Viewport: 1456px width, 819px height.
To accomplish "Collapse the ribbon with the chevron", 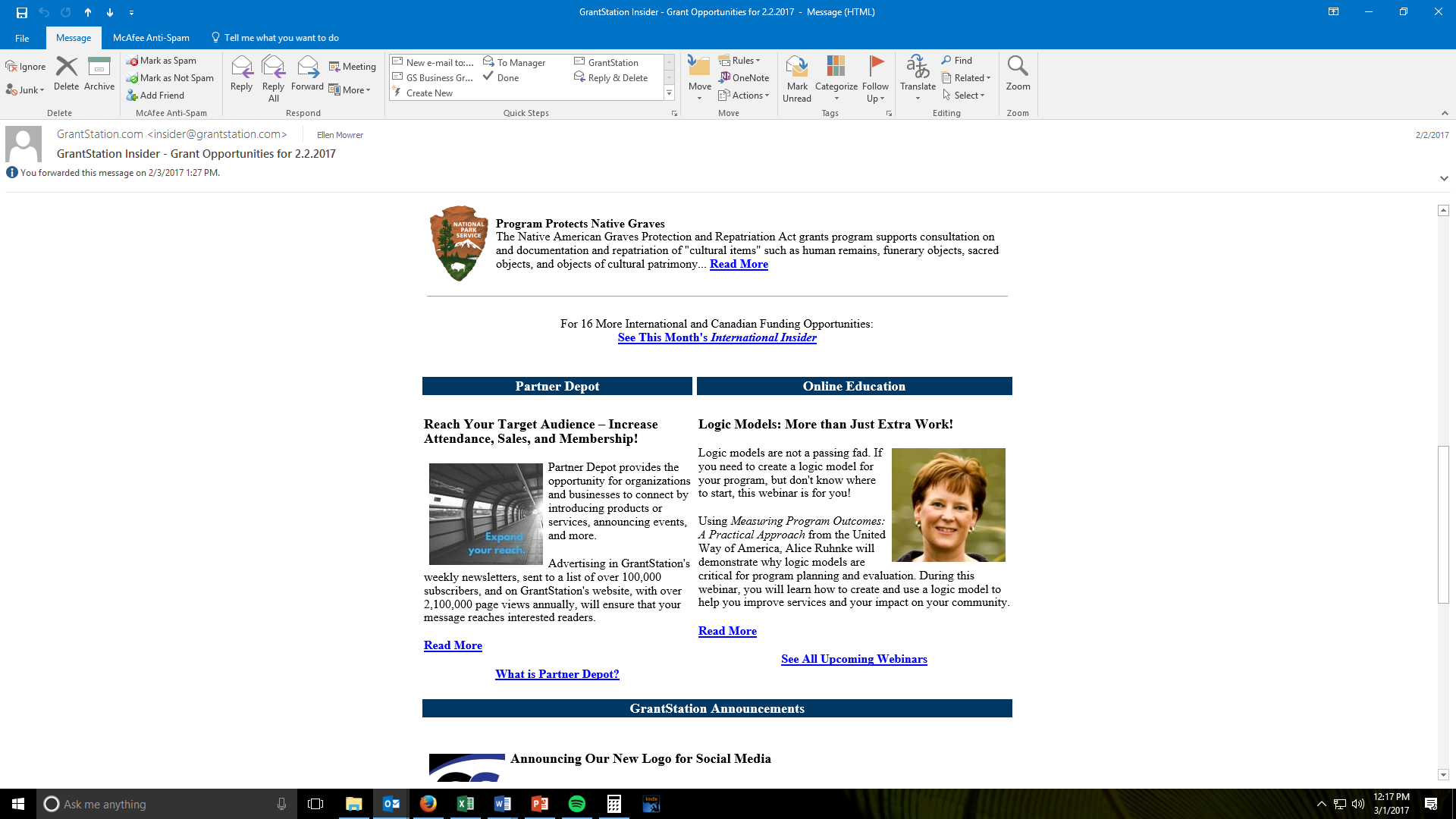I will click(x=1445, y=113).
